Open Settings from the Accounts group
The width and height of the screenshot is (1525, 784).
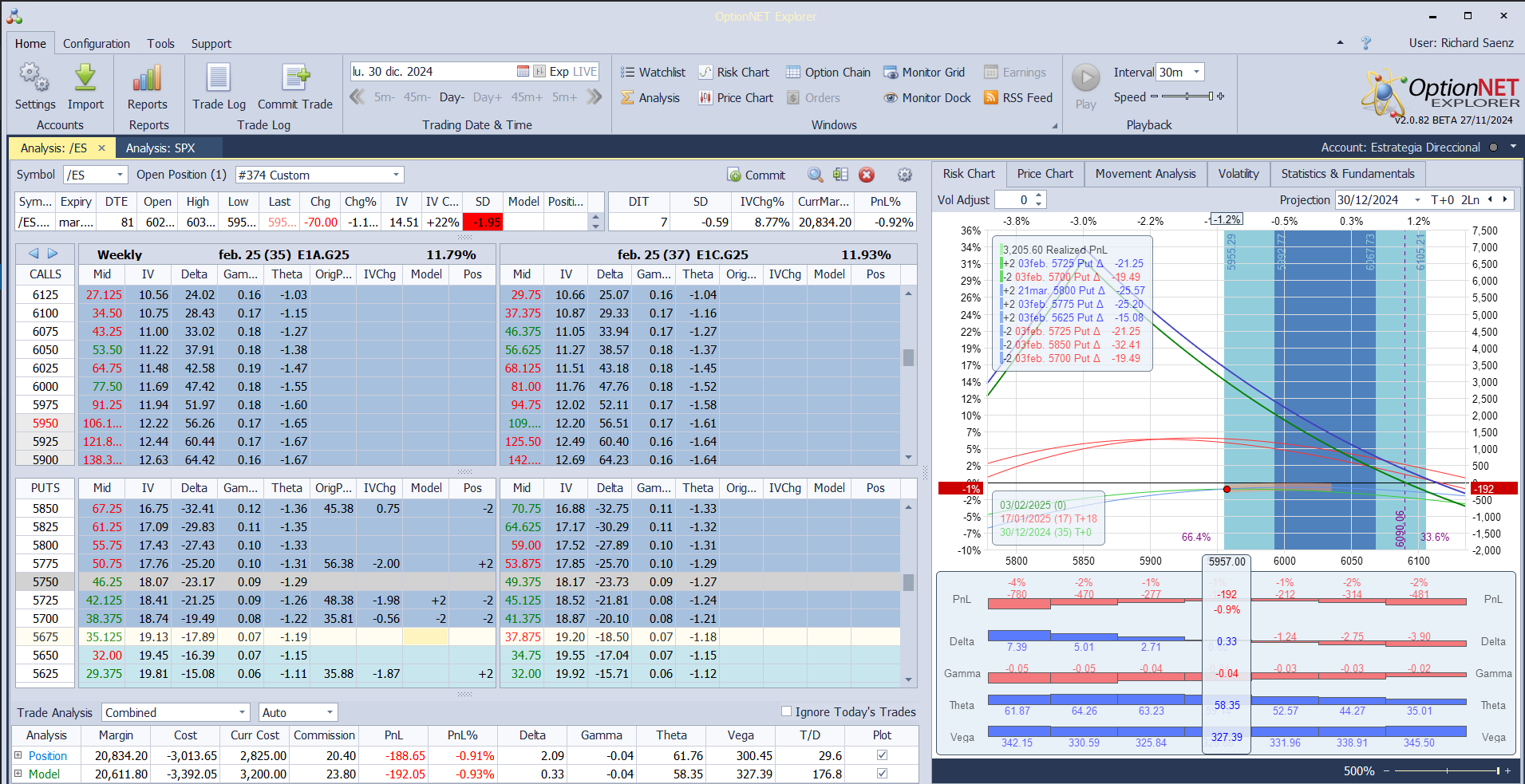click(x=35, y=86)
